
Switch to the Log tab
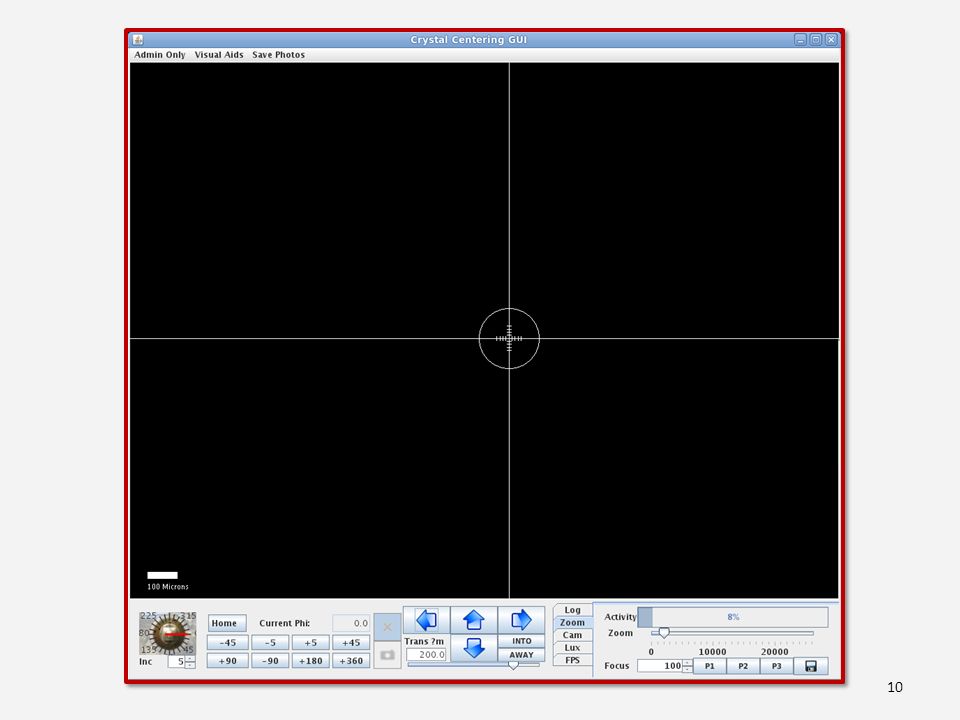pos(572,610)
